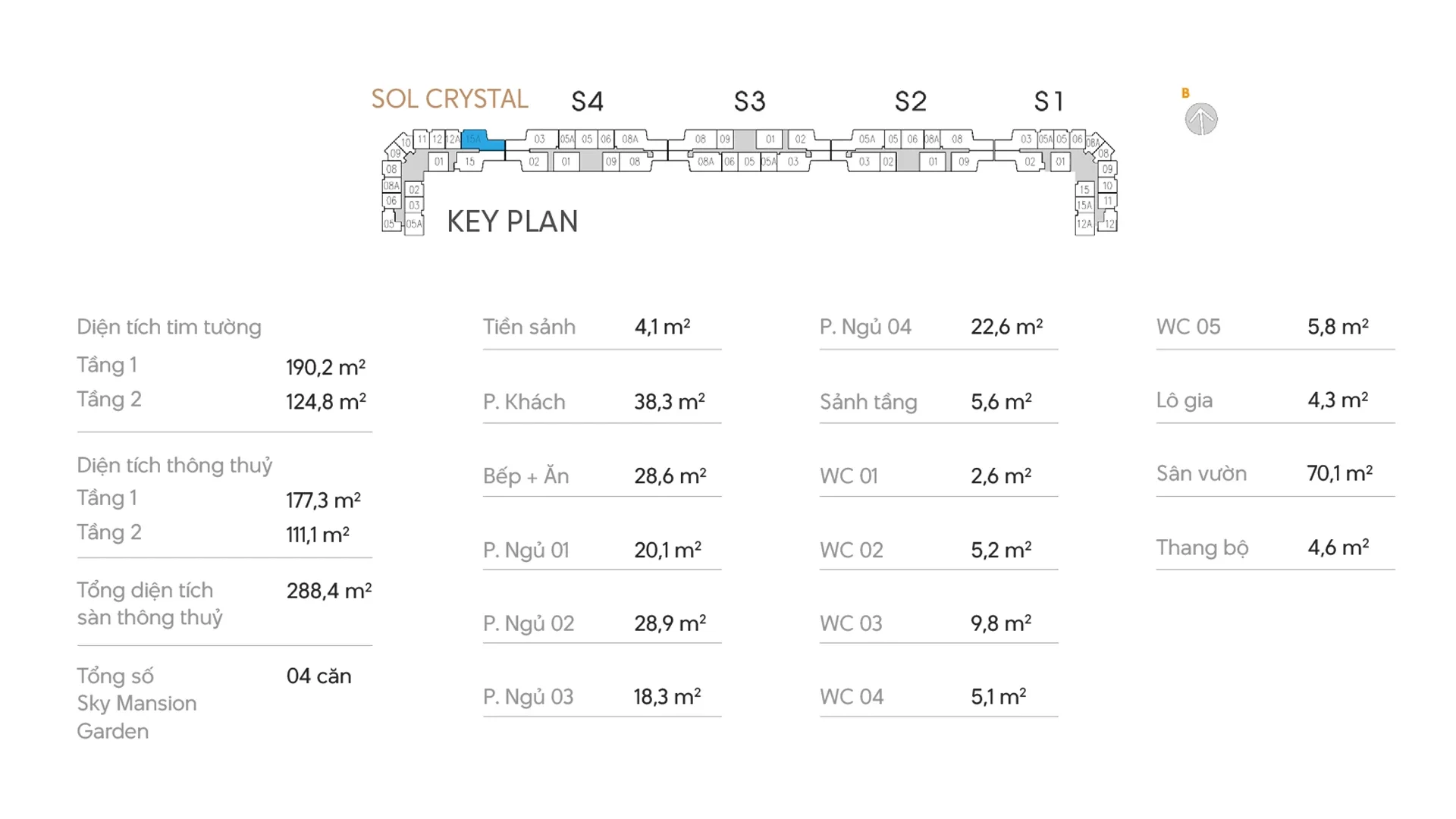Click the S3 tower label
The image size is (1456, 819).
pyautogui.click(x=749, y=102)
